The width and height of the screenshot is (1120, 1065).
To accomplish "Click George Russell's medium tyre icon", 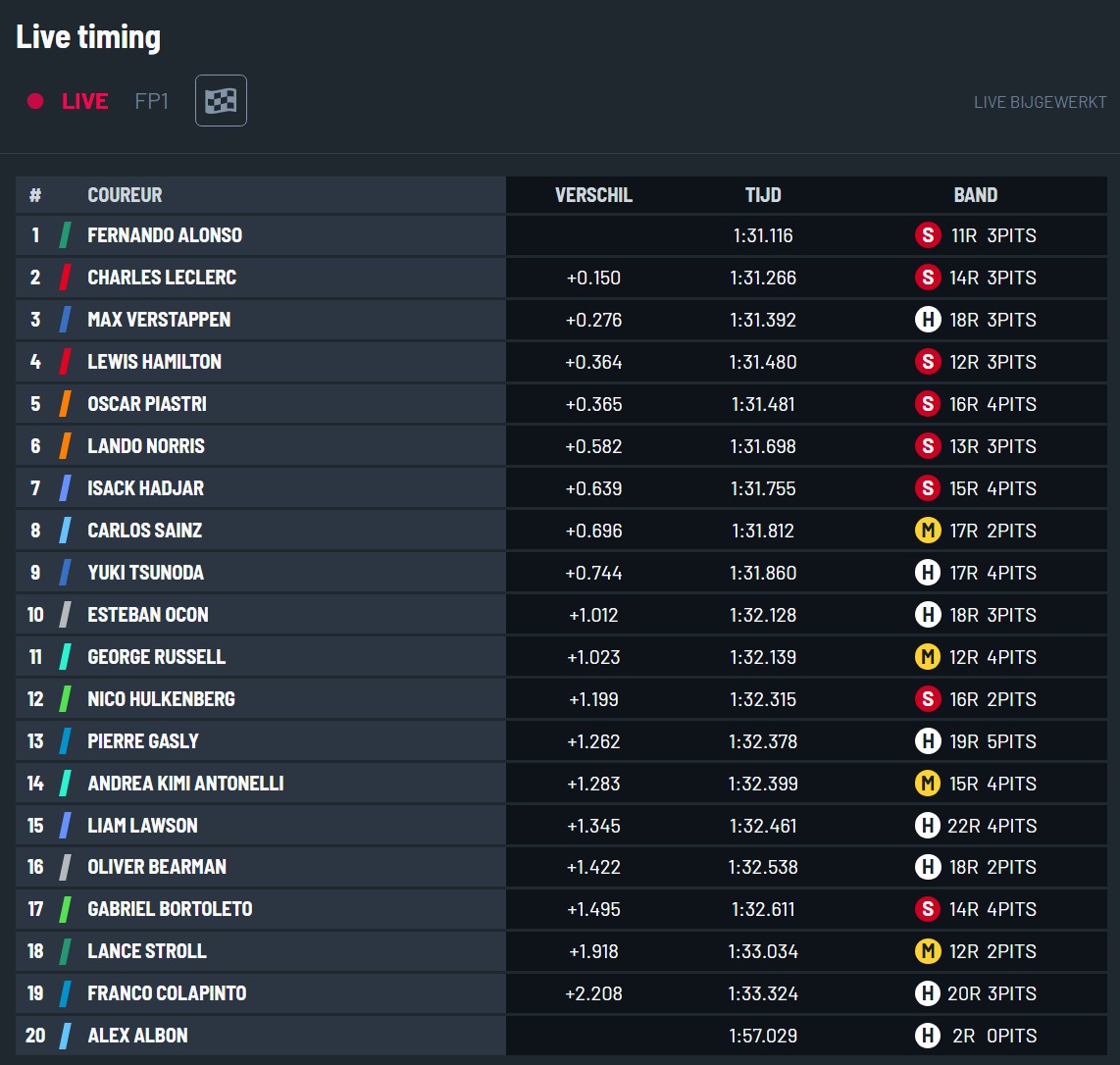I will (927, 656).
